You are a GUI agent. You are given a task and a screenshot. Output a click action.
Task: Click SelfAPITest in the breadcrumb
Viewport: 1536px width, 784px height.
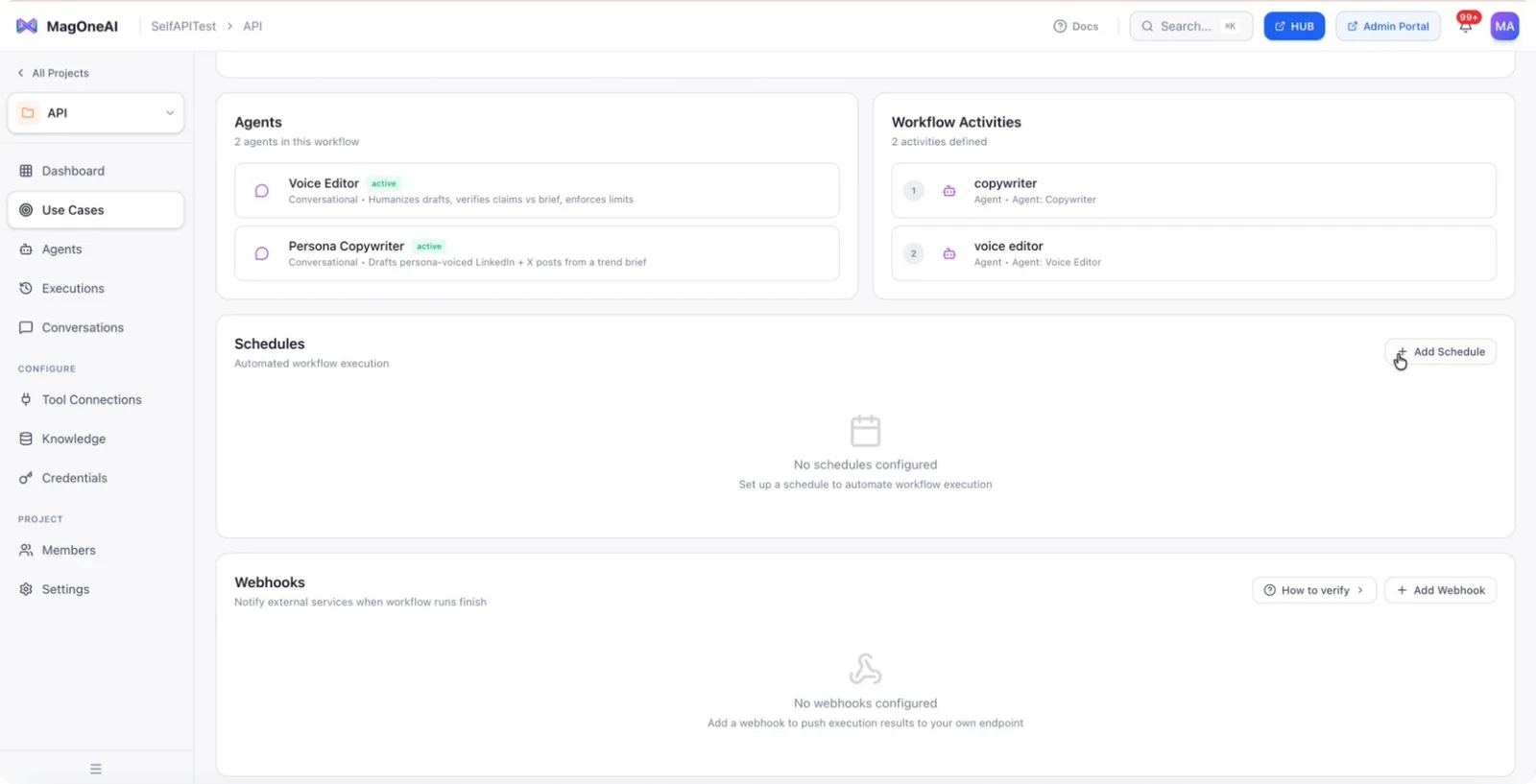(183, 26)
